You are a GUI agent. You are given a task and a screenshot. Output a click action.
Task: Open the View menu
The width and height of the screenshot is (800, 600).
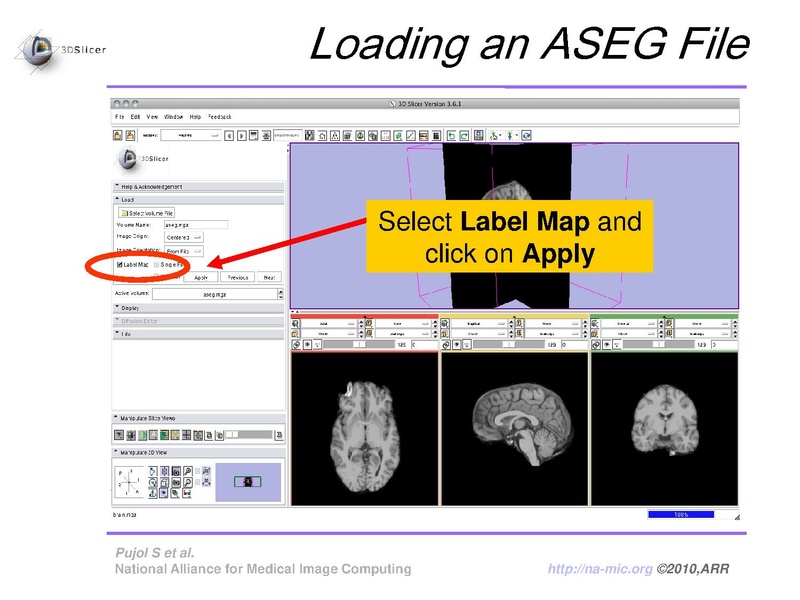click(152, 117)
